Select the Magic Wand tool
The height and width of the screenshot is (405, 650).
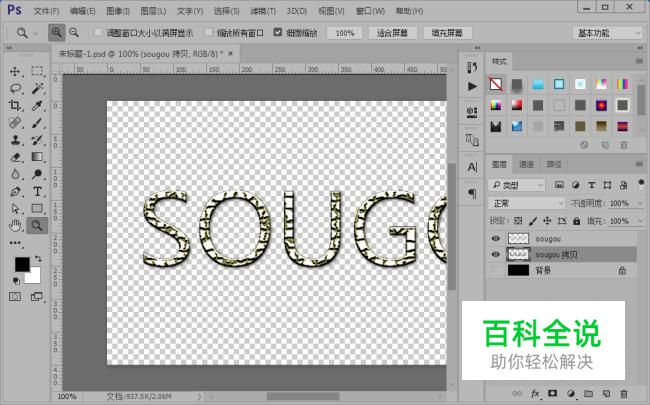coord(37,88)
